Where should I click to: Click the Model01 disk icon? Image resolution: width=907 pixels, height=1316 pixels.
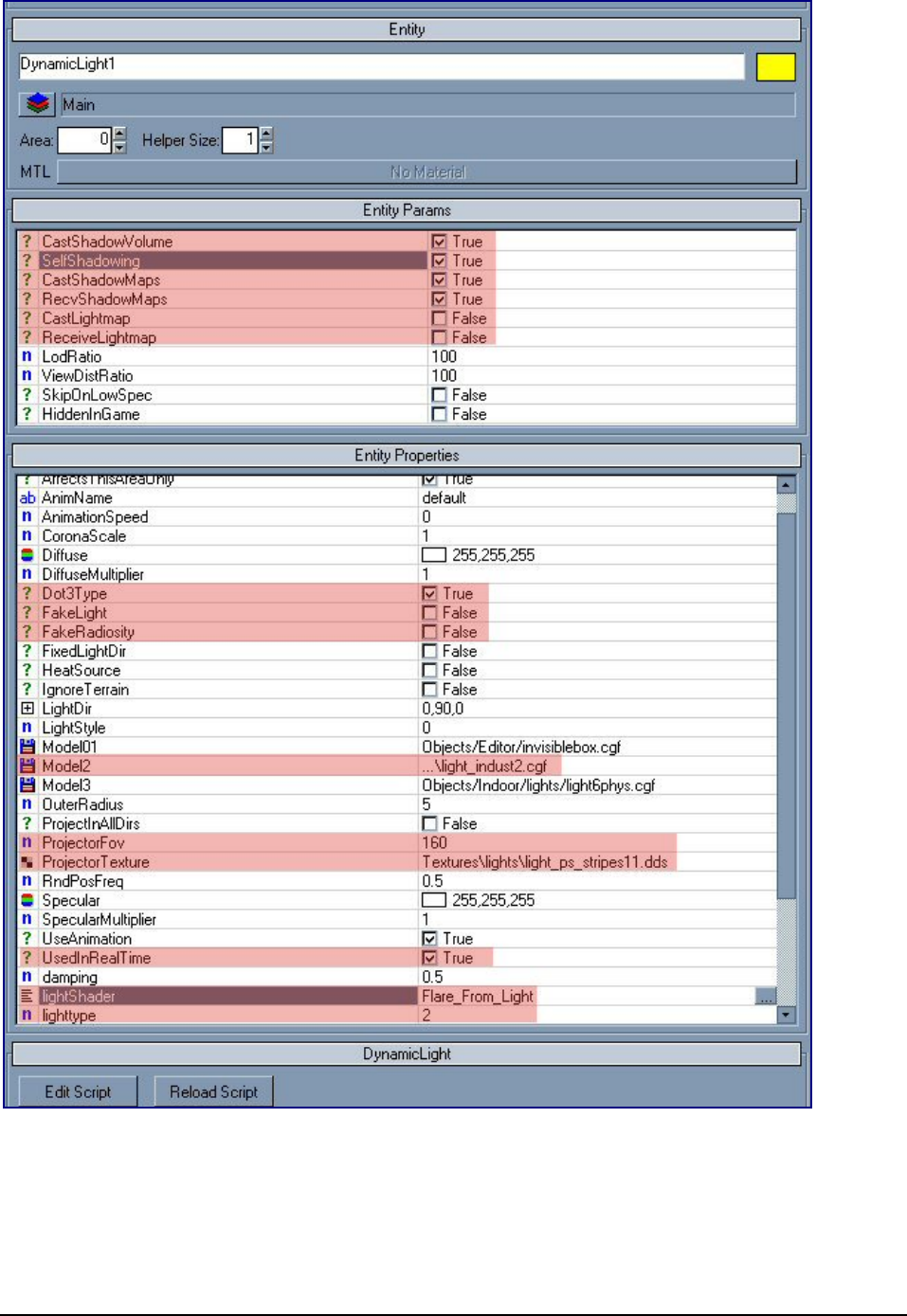tap(27, 747)
